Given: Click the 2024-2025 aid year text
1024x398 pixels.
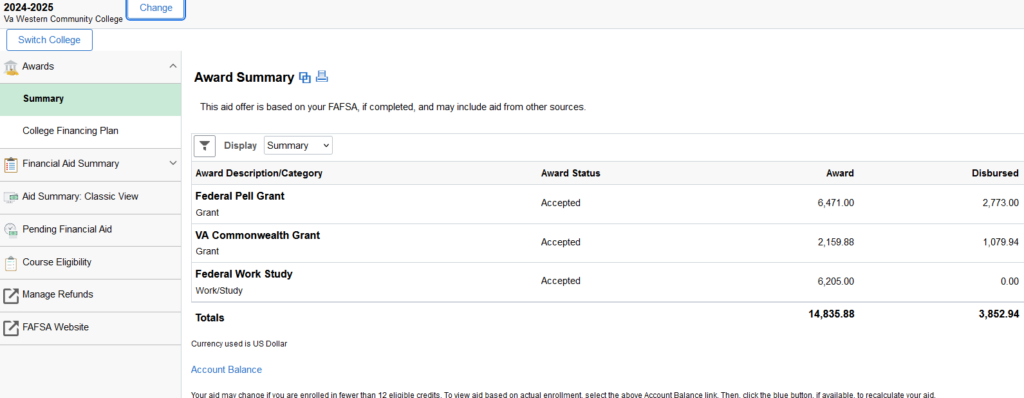Looking at the screenshot, I should pos(29,7).
